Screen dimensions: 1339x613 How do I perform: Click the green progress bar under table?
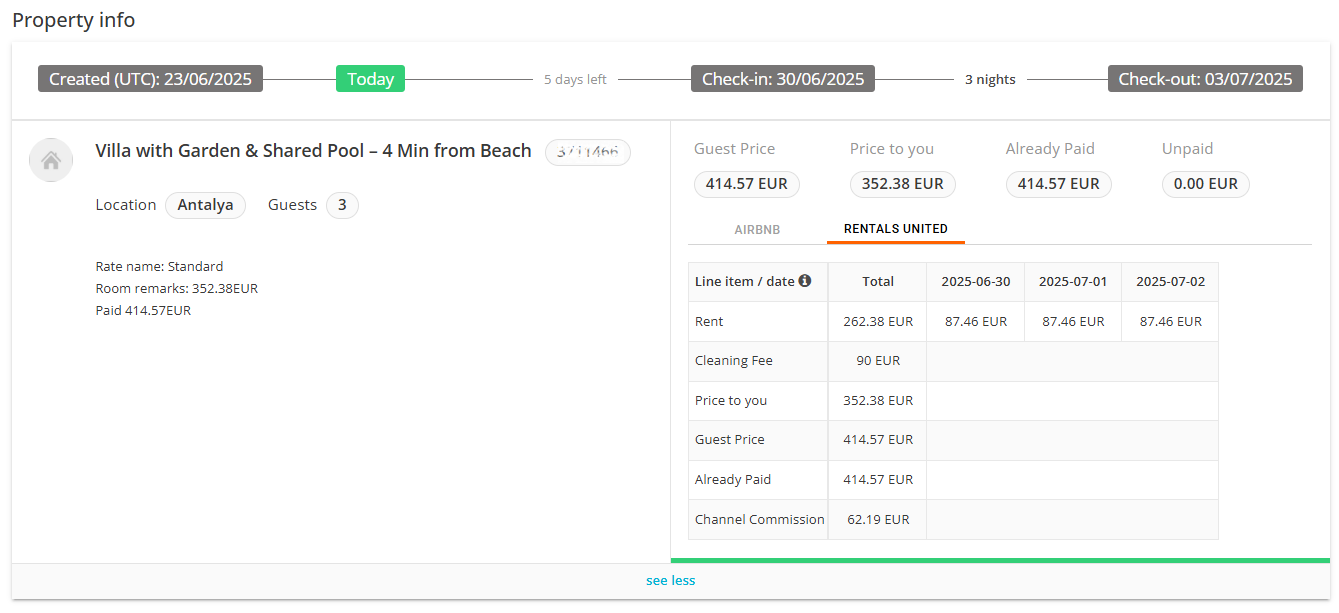(1000, 560)
